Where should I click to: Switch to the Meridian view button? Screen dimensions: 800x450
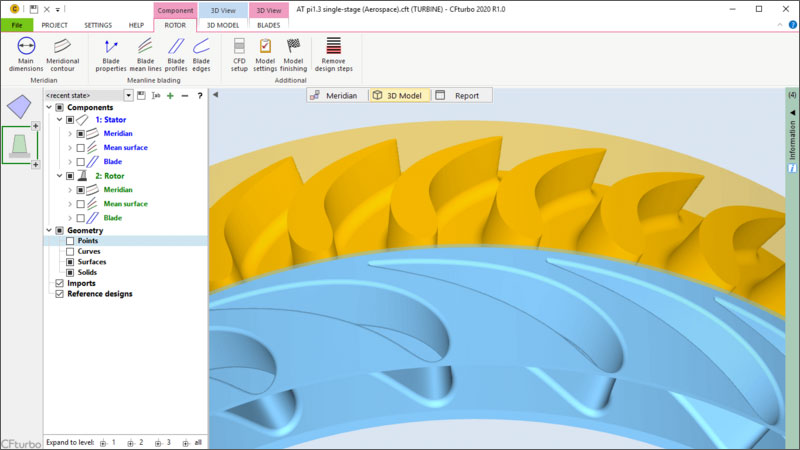coord(335,95)
